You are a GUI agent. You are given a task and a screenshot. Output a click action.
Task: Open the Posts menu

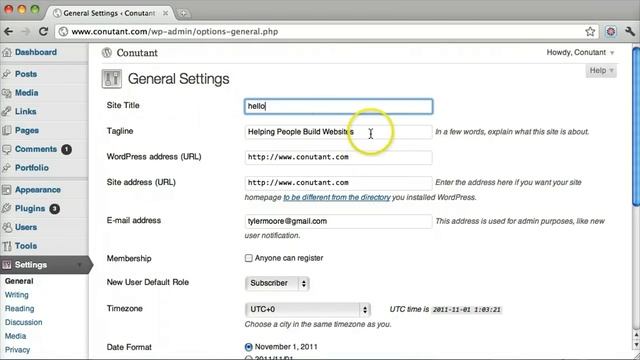[26, 74]
